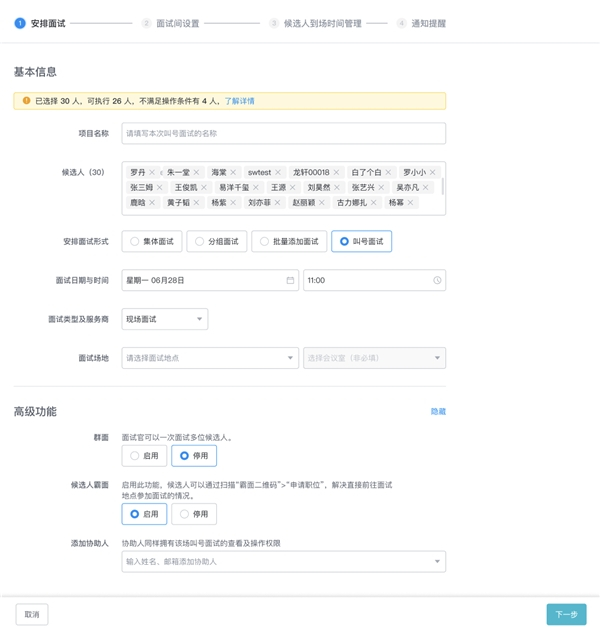Choose 停用 for 群面
The width and height of the screenshot is (600, 628).
194,456
